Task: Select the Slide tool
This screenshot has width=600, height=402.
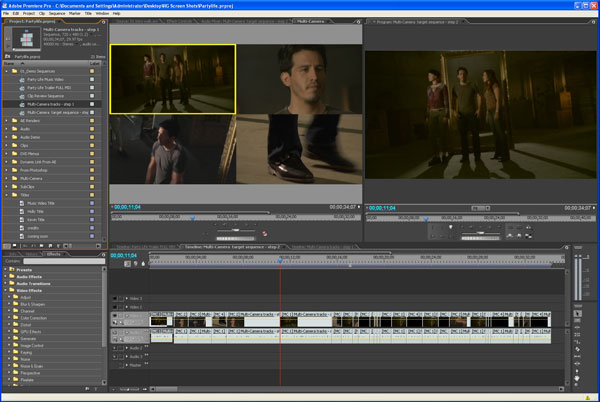Action: 577,364
